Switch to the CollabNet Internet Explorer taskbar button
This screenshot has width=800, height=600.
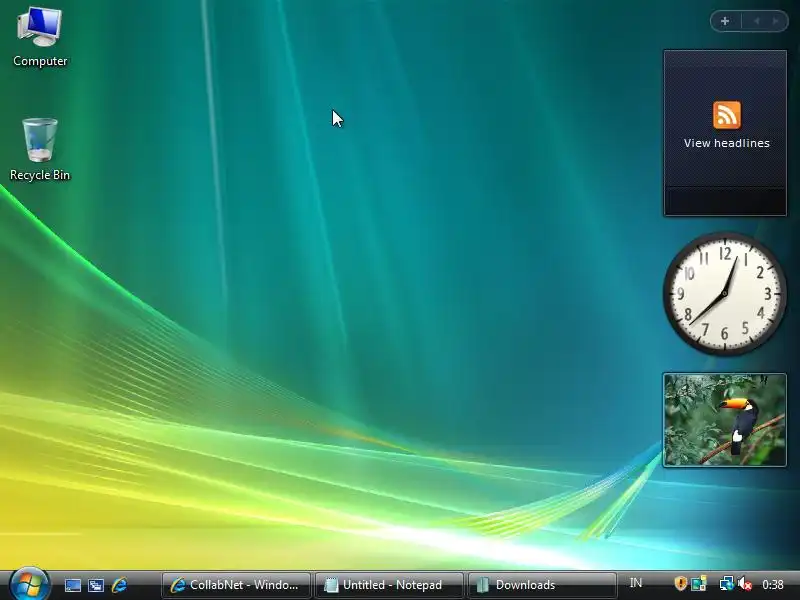[236, 585]
